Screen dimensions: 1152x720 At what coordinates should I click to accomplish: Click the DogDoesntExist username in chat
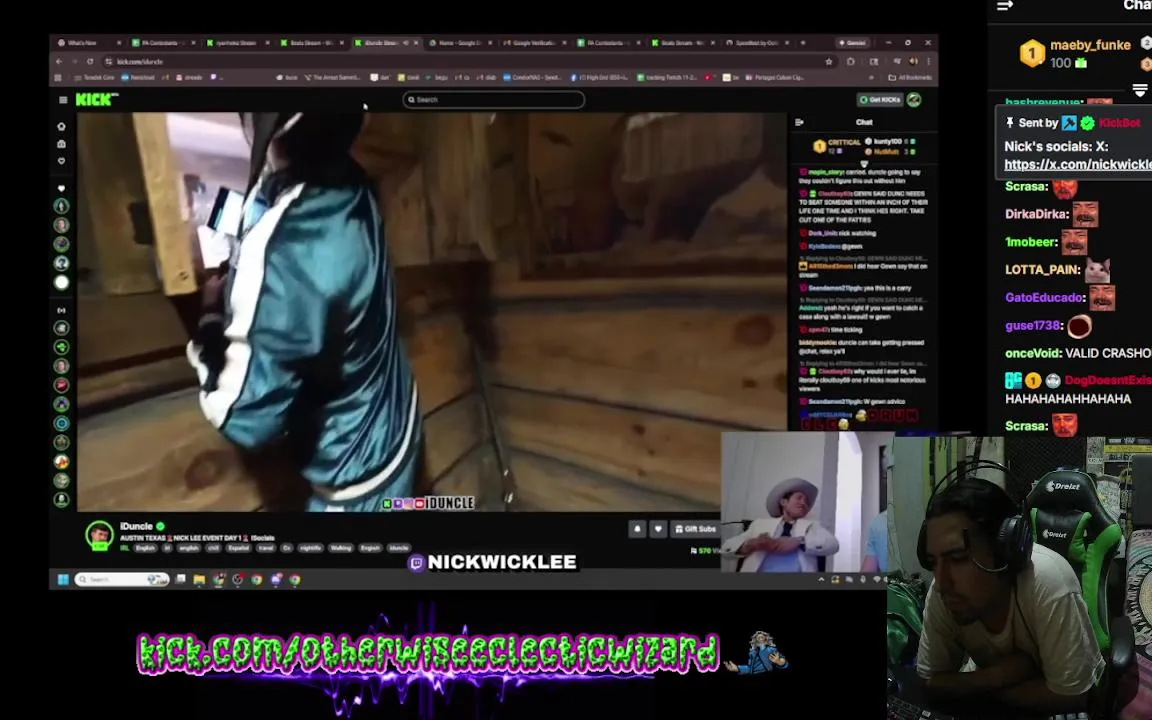pos(1108,381)
